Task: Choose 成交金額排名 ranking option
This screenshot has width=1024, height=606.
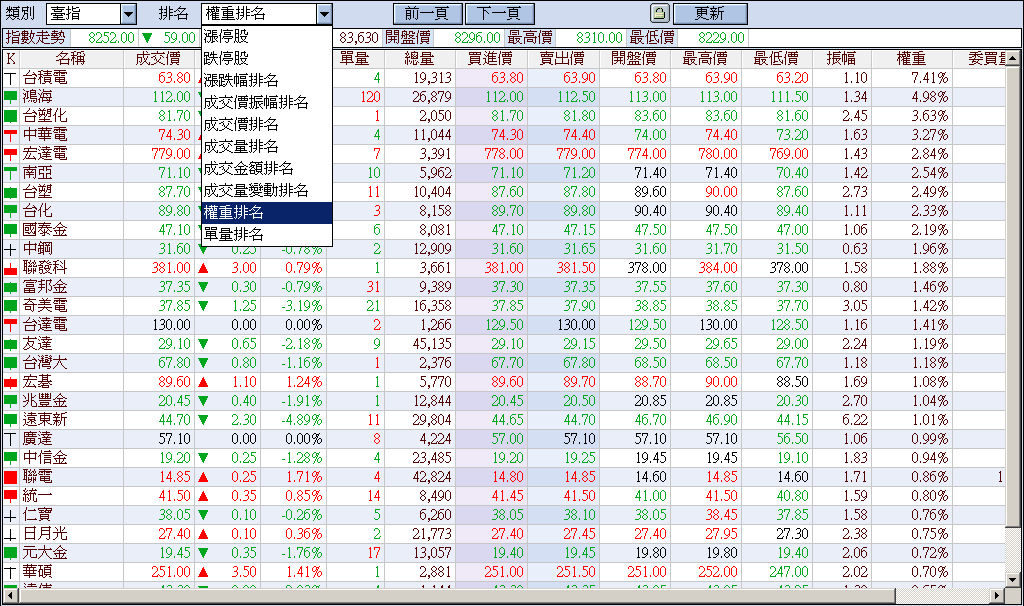Action: click(267, 168)
